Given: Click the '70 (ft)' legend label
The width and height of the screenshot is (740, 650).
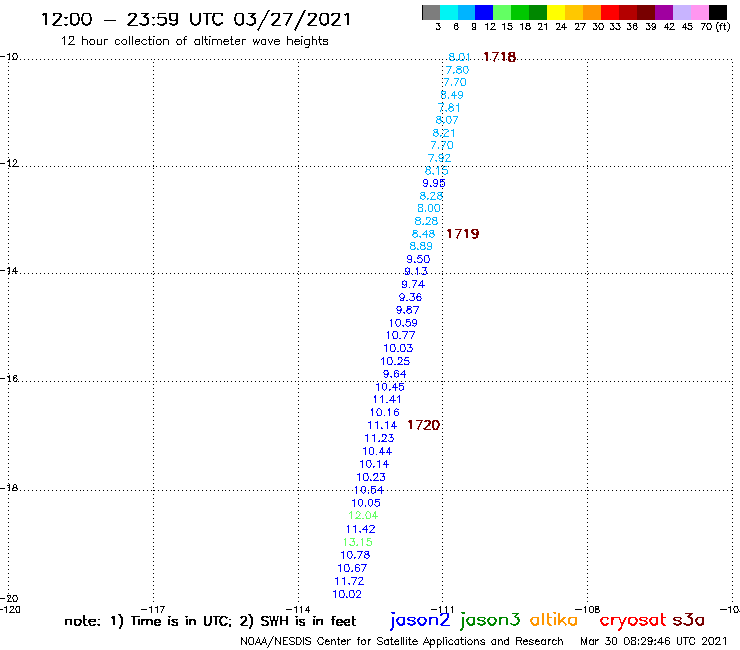Looking at the screenshot, I should (x=715, y=27).
